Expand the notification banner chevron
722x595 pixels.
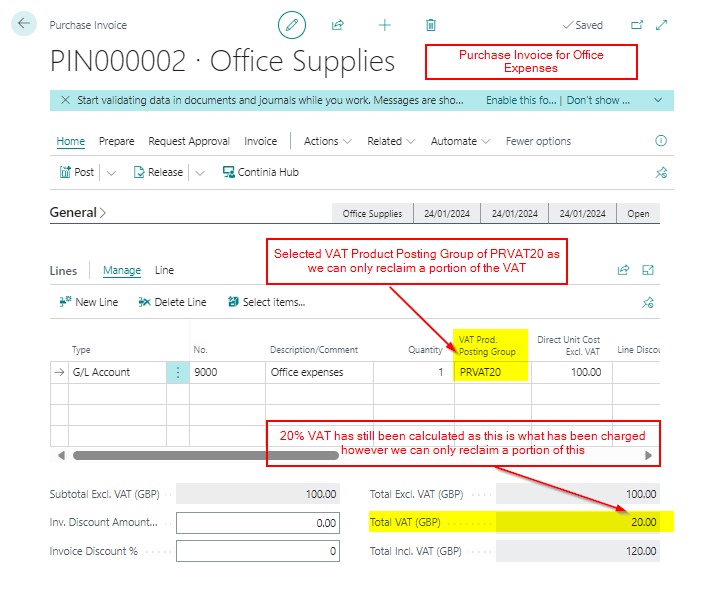point(657,100)
